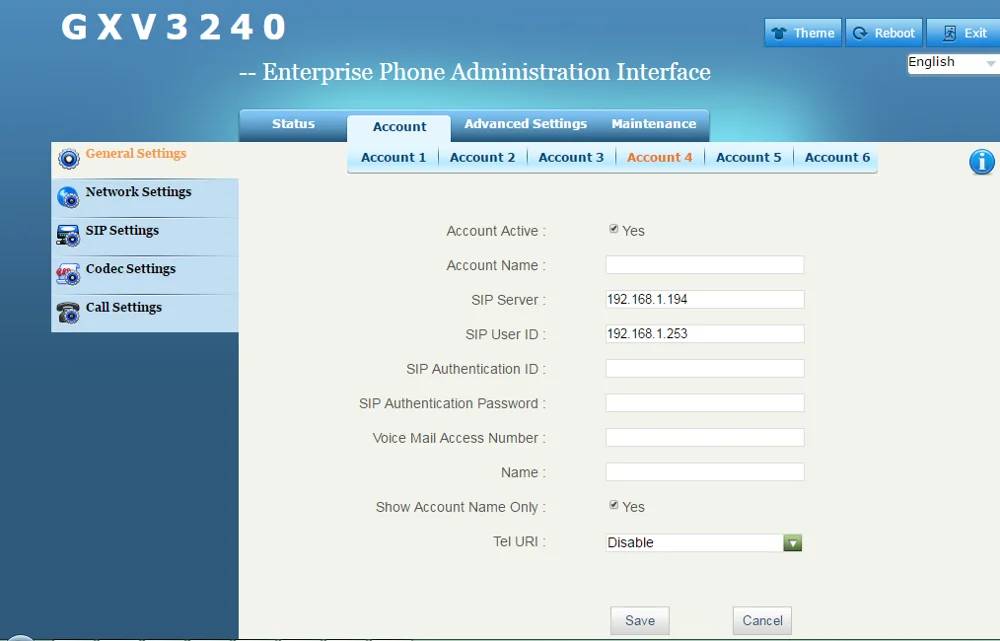The width and height of the screenshot is (1000, 641).
Task: Click the Codec Settings icon
Action: [x=68, y=274]
